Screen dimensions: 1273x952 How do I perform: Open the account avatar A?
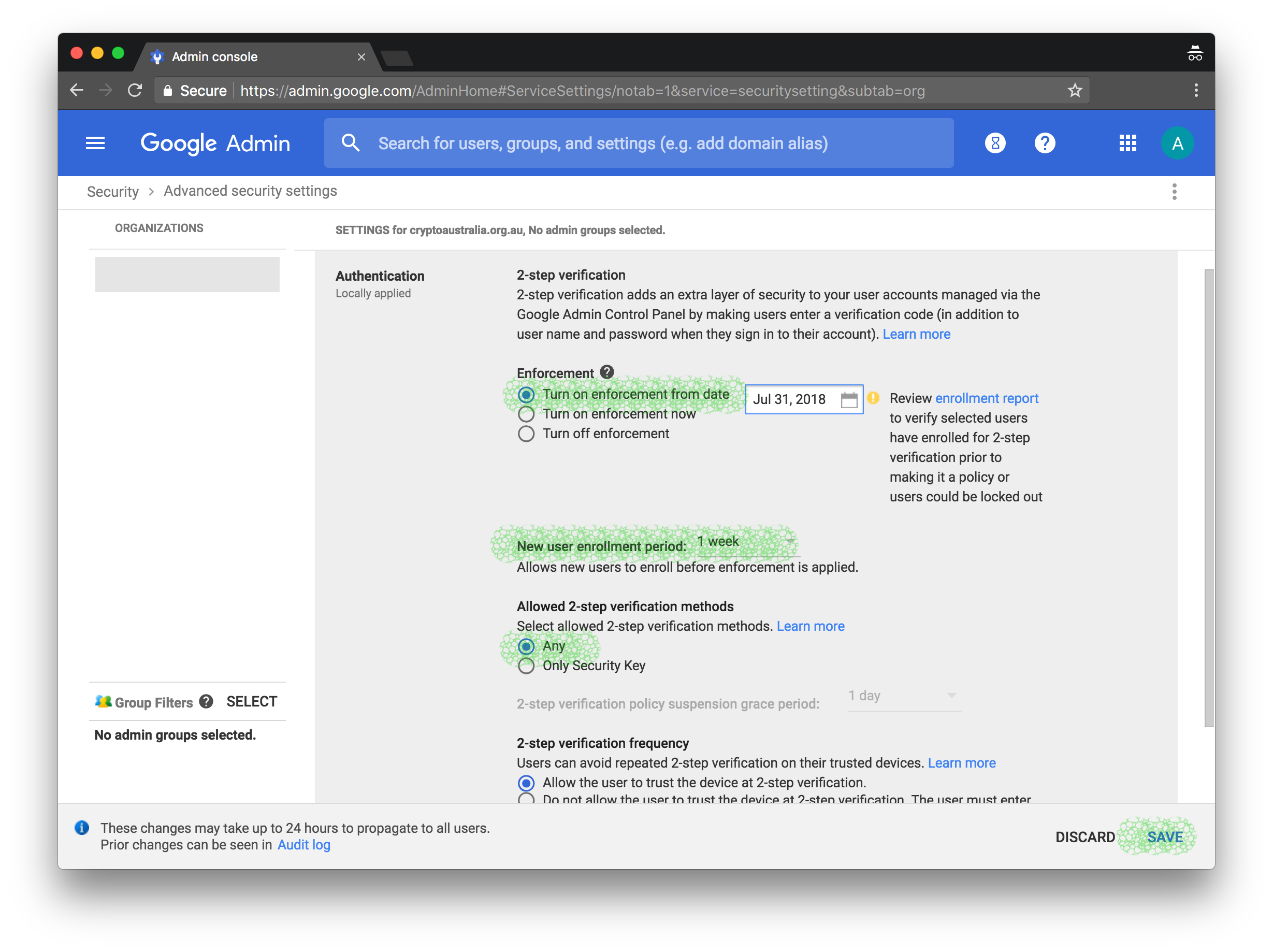(x=1178, y=143)
